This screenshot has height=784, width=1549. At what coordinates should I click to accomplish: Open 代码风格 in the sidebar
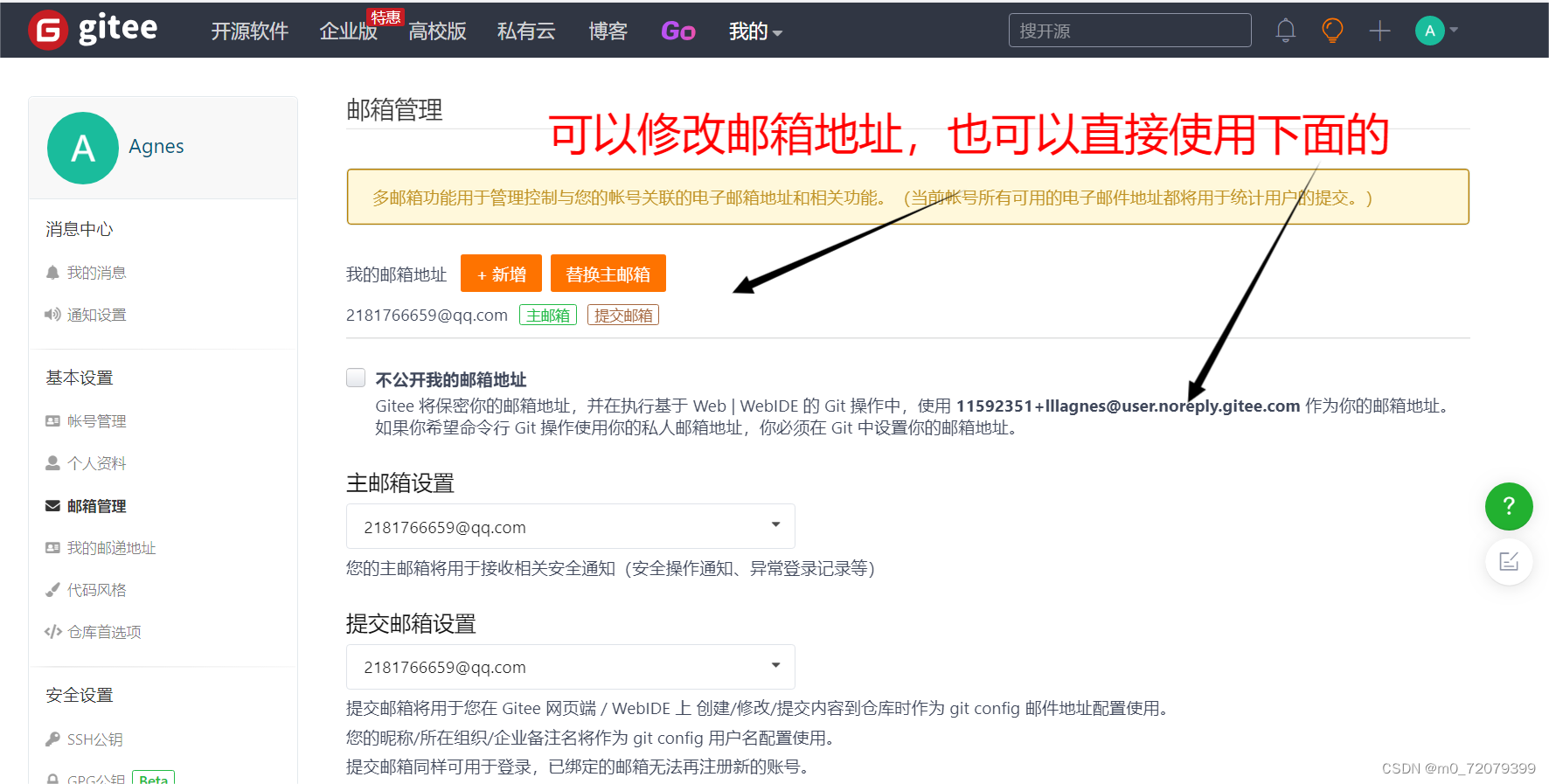click(x=96, y=590)
